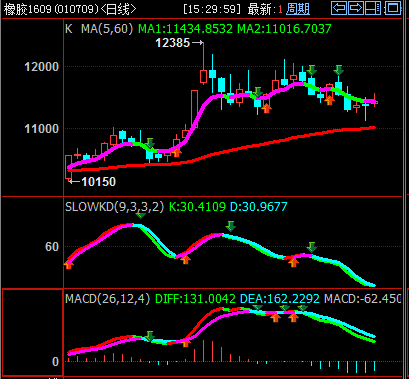Click the right arrow navigation icon
The height and width of the screenshot is (379, 409).
pyautogui.click(x=356, y=8)
